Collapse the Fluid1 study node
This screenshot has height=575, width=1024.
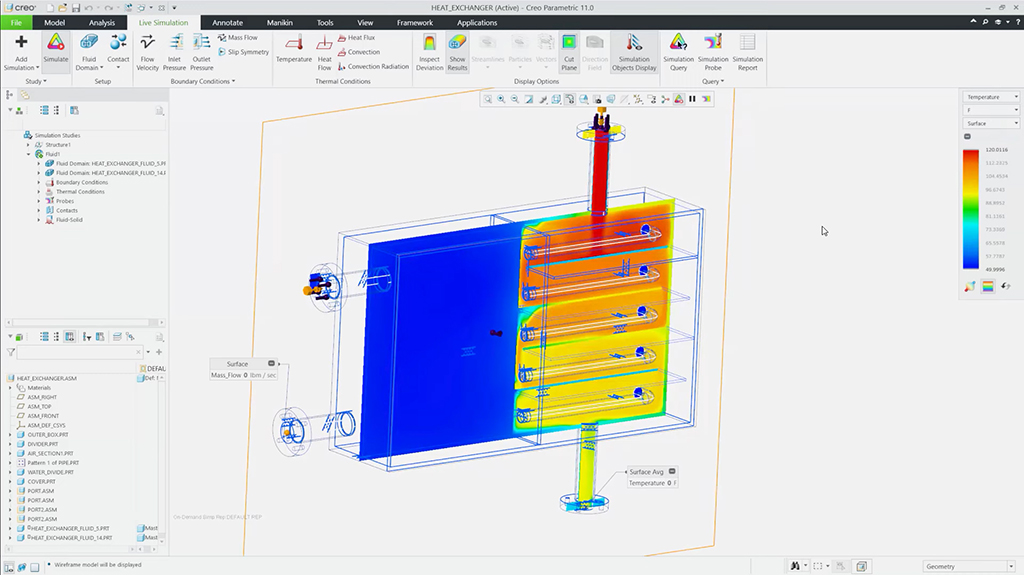coord(28,154)
